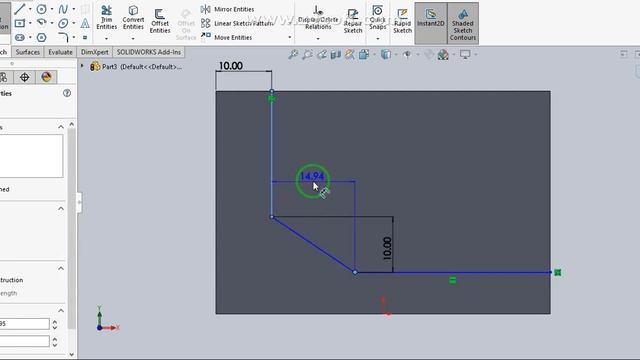The image size is (640, 360).
Task: Collapse the construction options section chevron
Action: [x=61, y=268]
